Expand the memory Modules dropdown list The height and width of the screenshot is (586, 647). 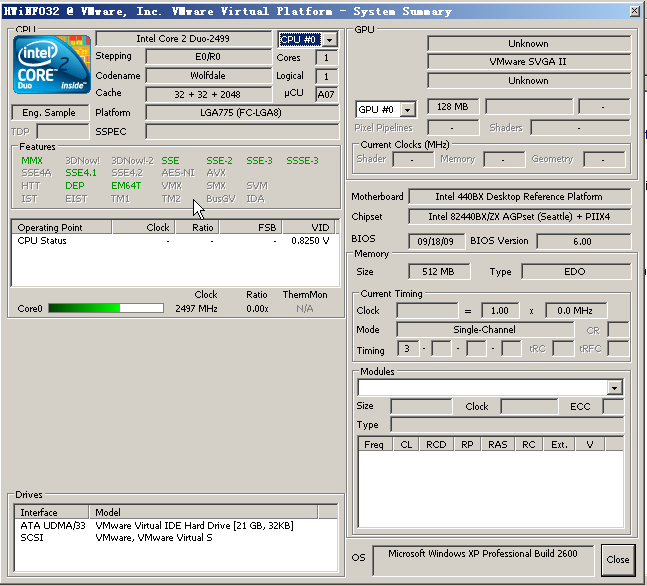(614, 387)
